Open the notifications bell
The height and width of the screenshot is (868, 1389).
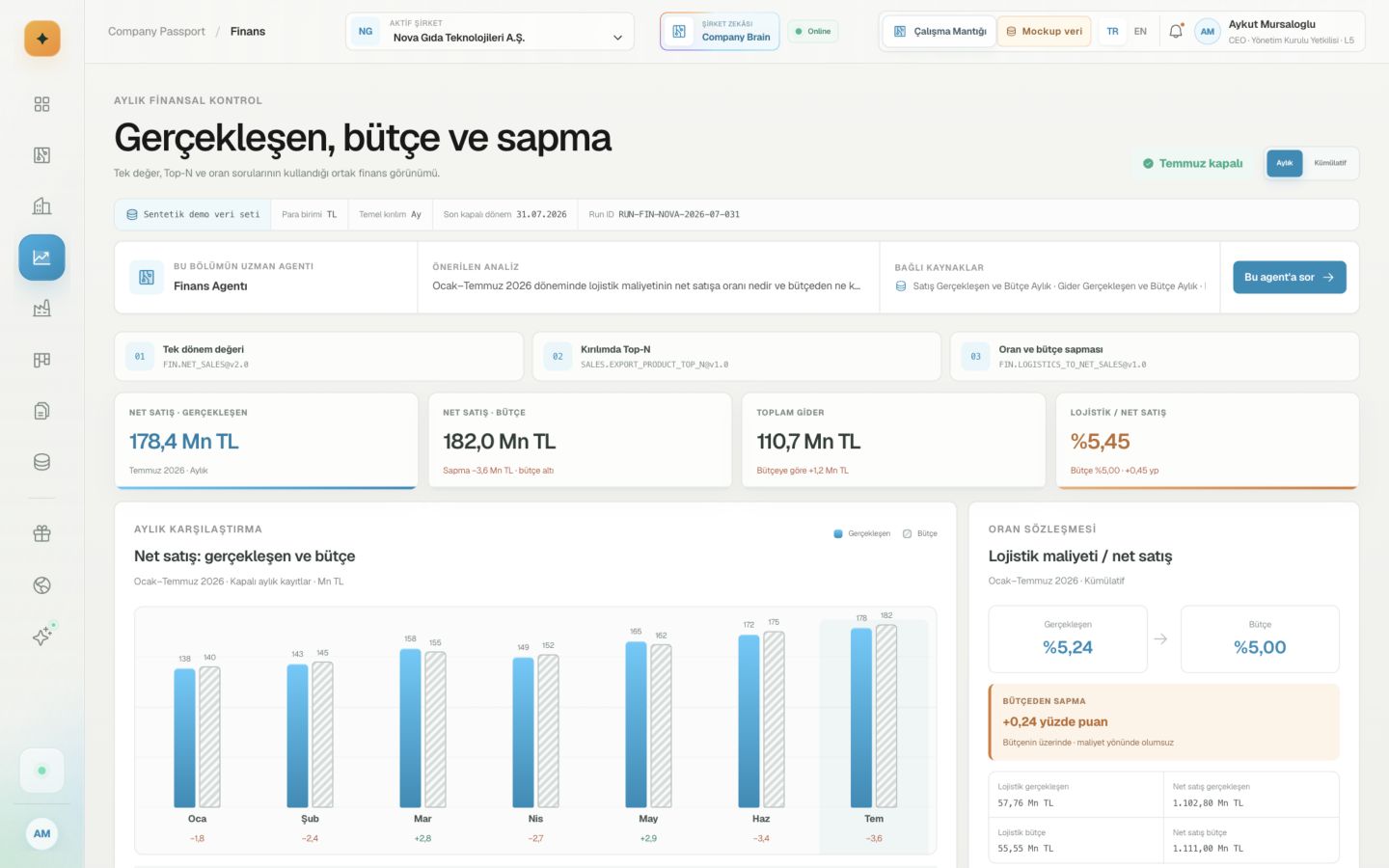[x=1176, y=31]
